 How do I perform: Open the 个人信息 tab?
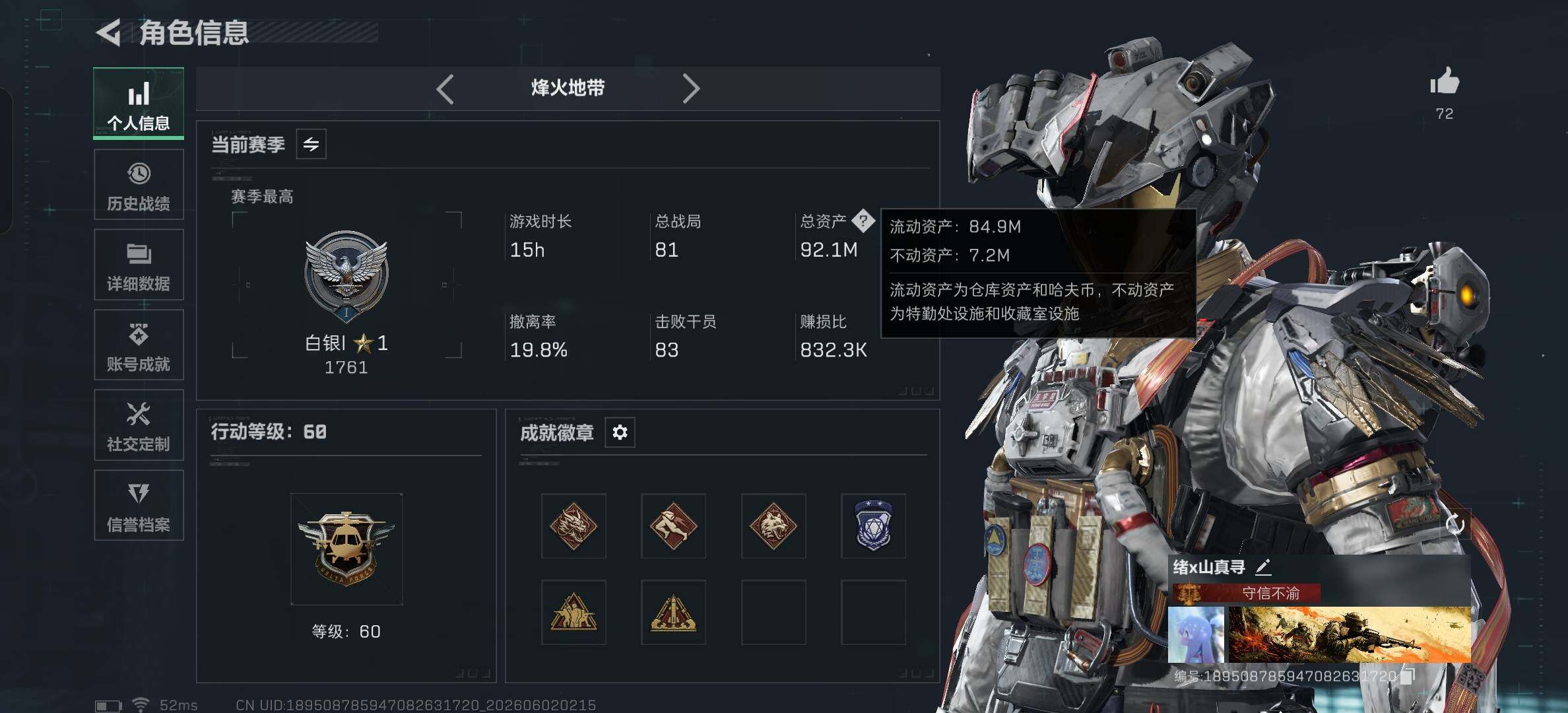139,103
